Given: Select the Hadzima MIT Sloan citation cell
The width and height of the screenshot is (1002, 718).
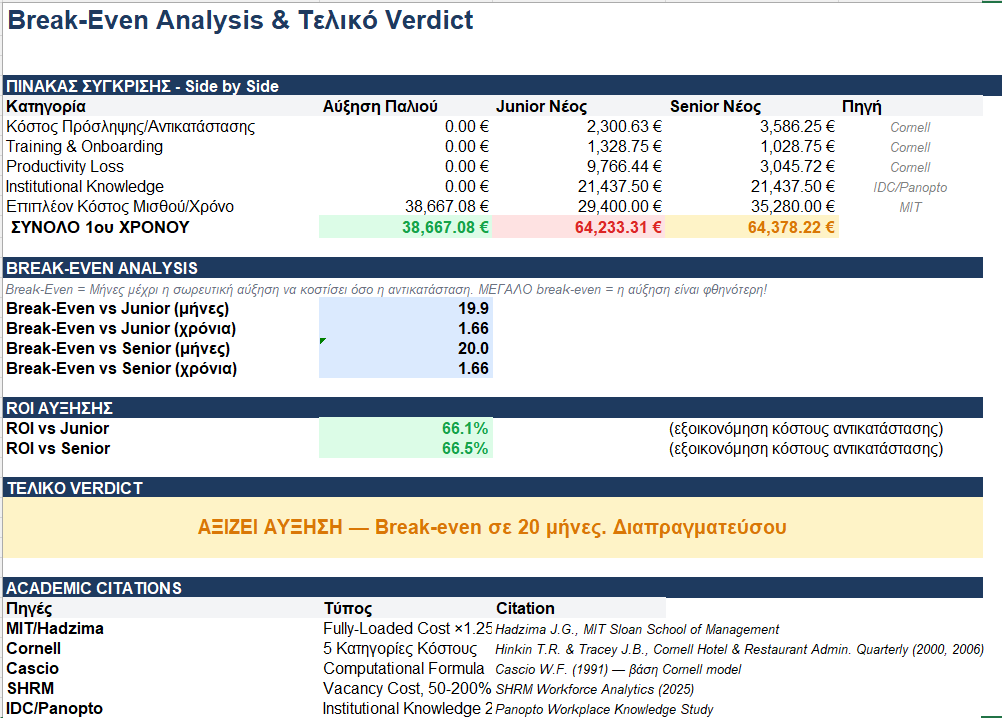Looking at the screenshot, I should [x=637, y=629].
